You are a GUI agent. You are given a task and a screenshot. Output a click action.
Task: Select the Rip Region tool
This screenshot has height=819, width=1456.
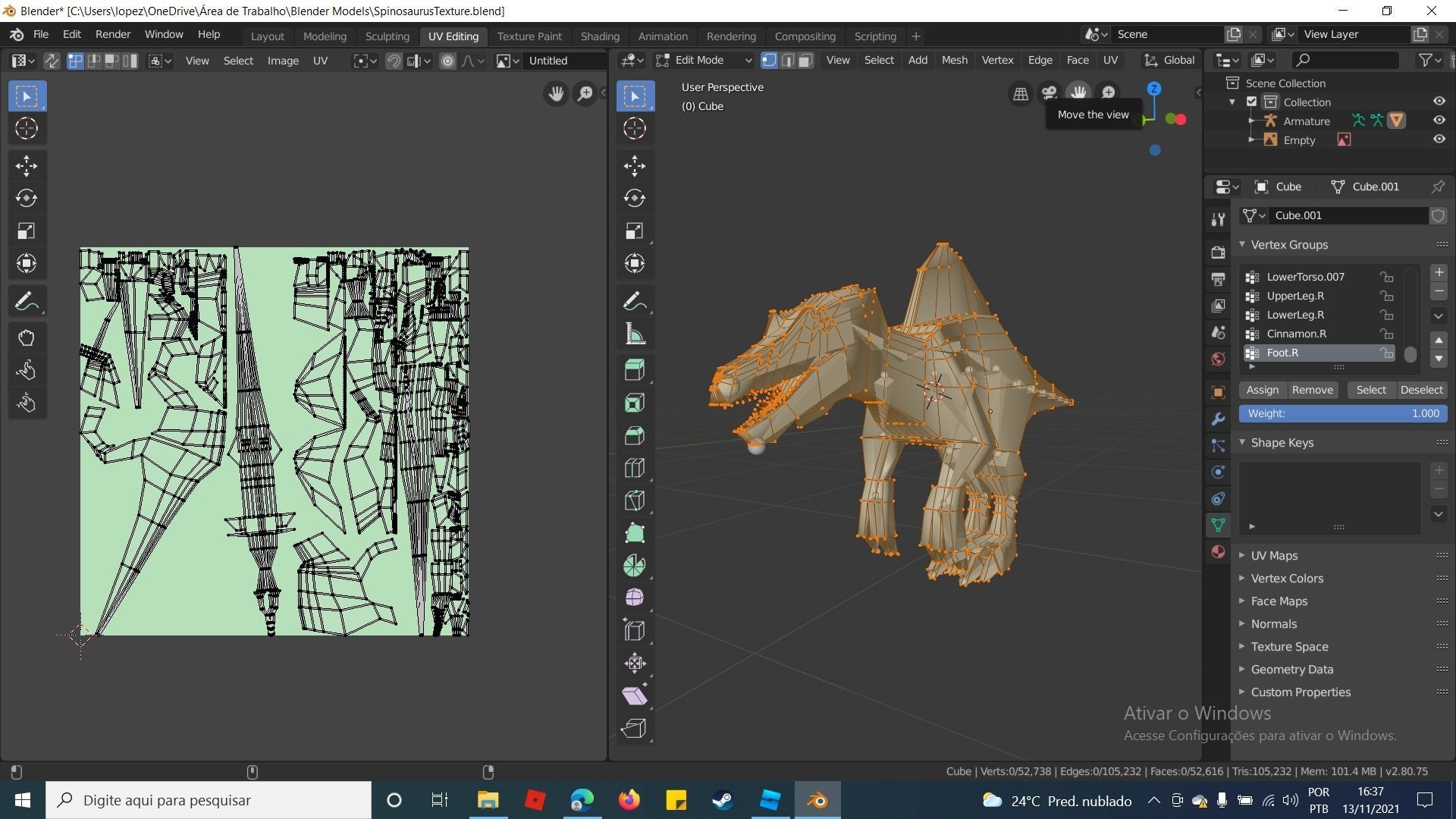pos(635,729)
